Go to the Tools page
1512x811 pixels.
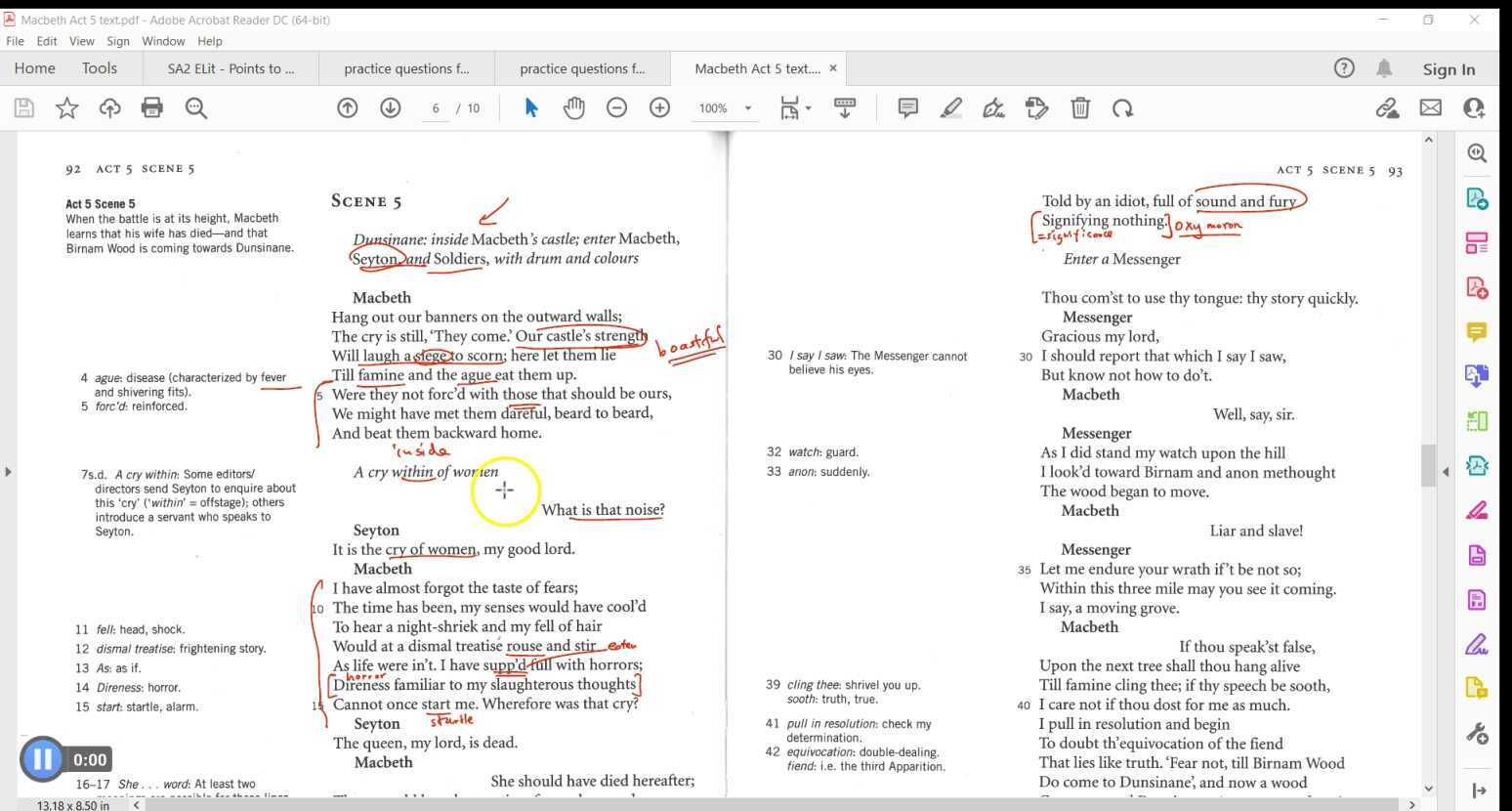(99, 68)
